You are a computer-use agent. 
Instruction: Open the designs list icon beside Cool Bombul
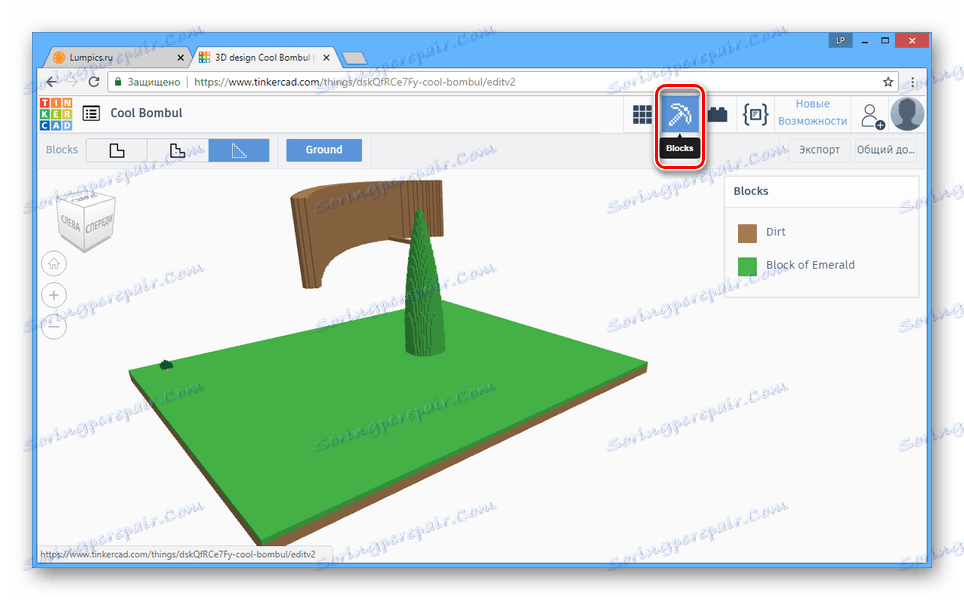91,113
